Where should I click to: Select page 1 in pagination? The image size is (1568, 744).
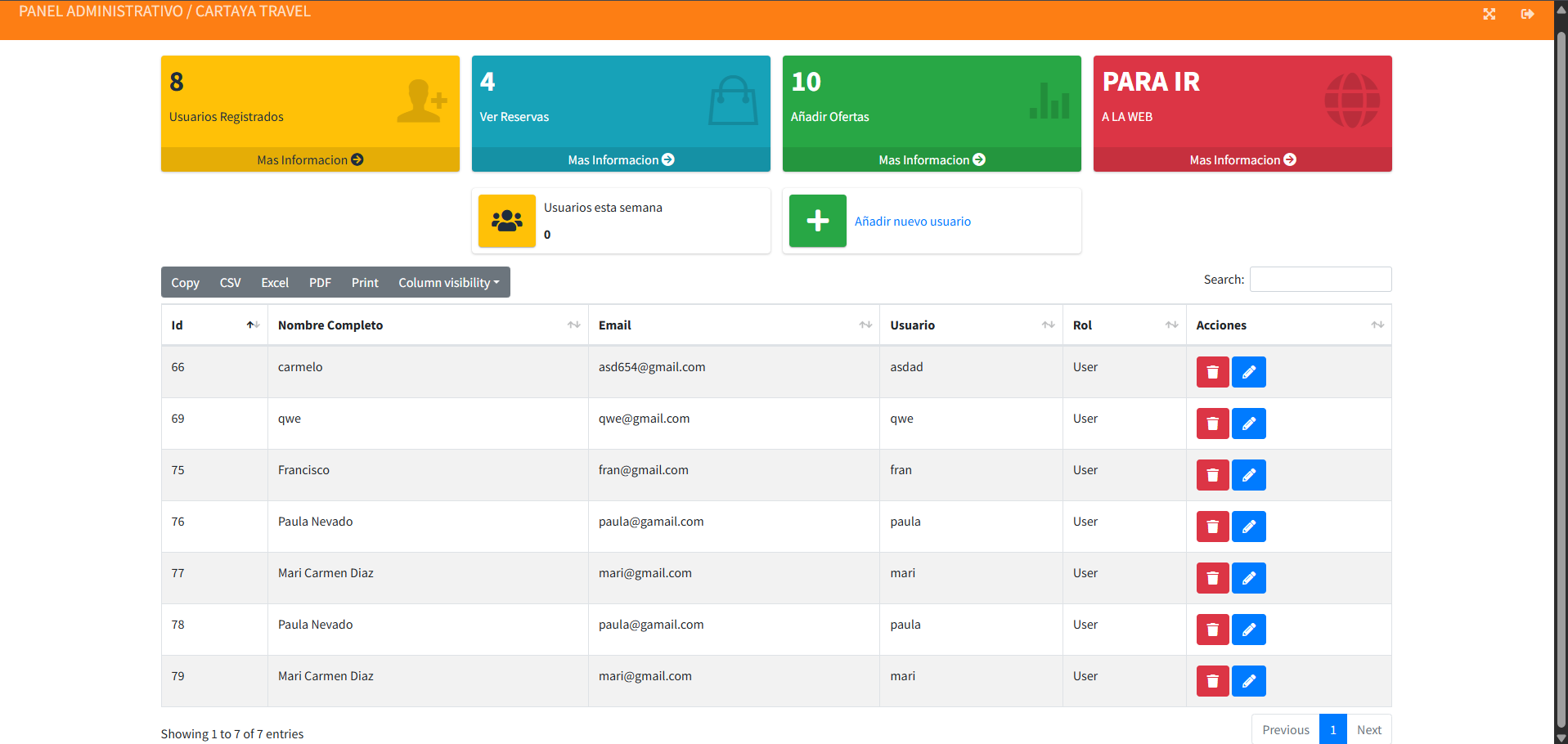click(1333, 729)
